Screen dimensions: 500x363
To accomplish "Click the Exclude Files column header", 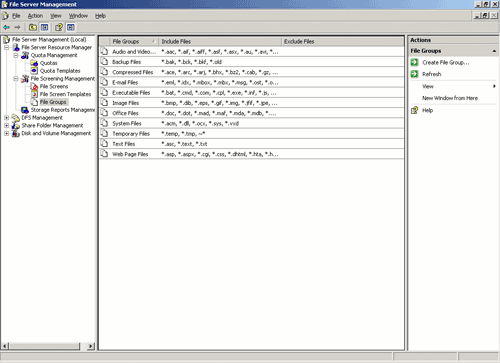I will (x=343, y=41).
